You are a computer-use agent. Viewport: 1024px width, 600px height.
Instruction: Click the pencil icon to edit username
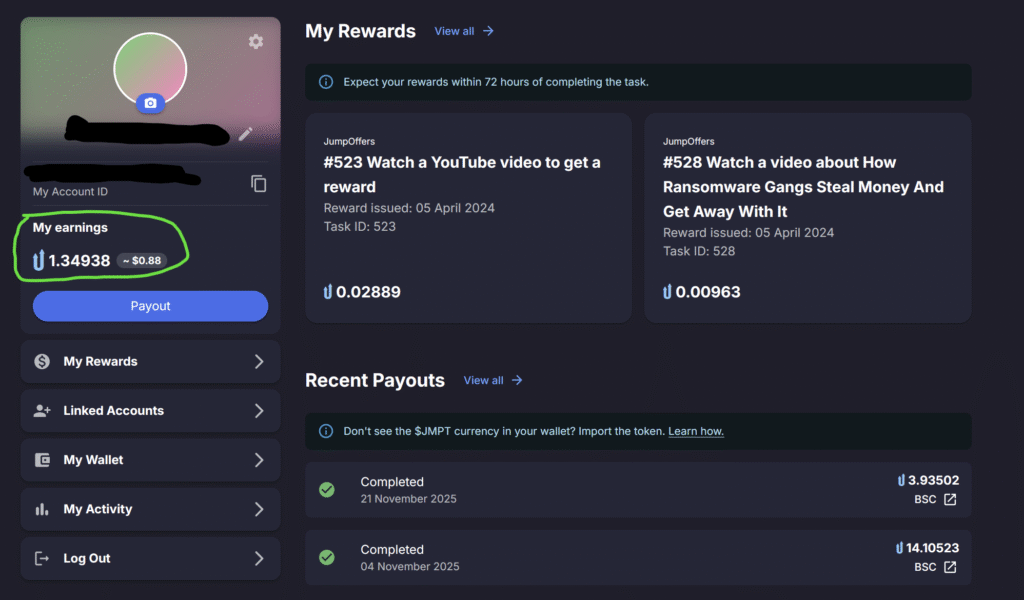(245, 134)
